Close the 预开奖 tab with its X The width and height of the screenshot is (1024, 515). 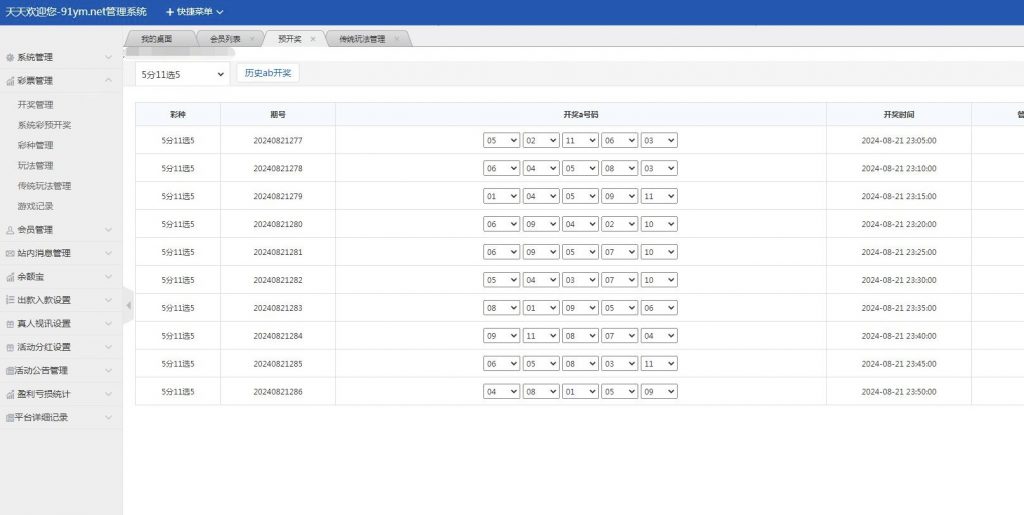point(313,39)
